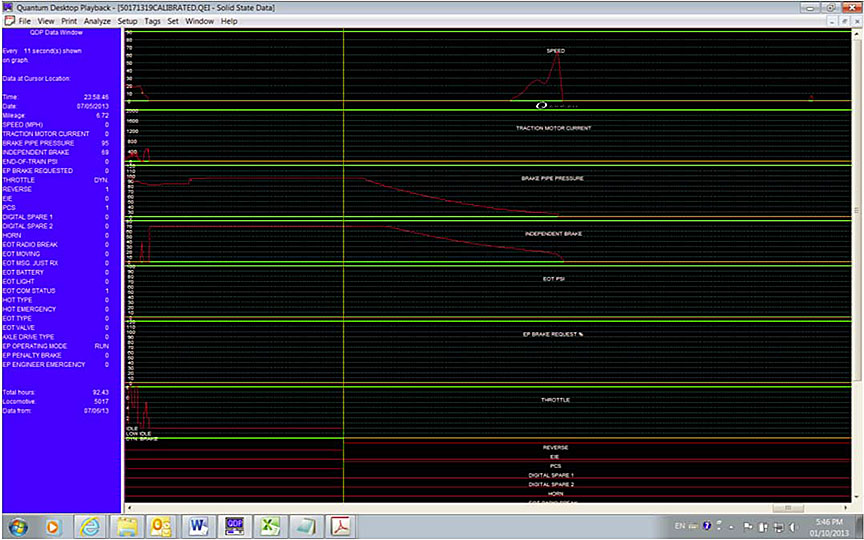864x540 pixels.
Task: Click the Print menu item
Action: pyautogui.click(x=69, y=20)
